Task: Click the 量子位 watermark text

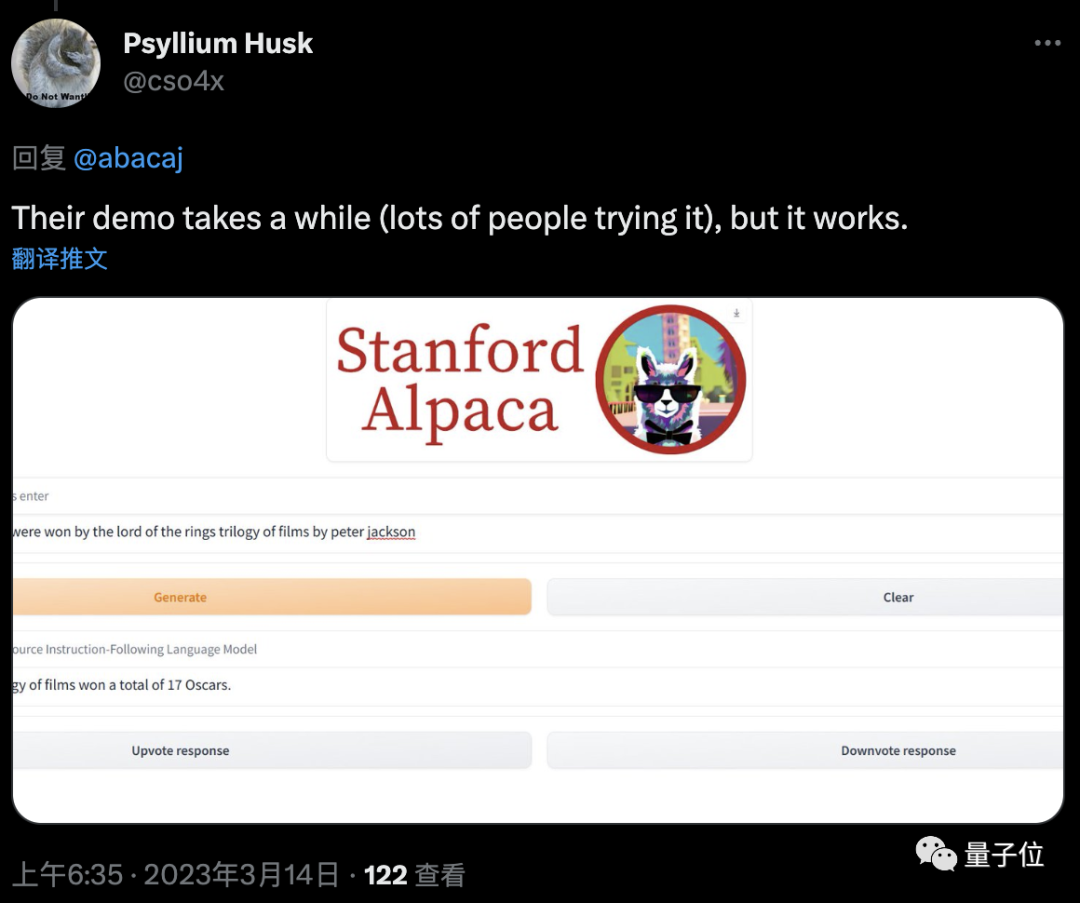Action: click(x=1004, y=854)
